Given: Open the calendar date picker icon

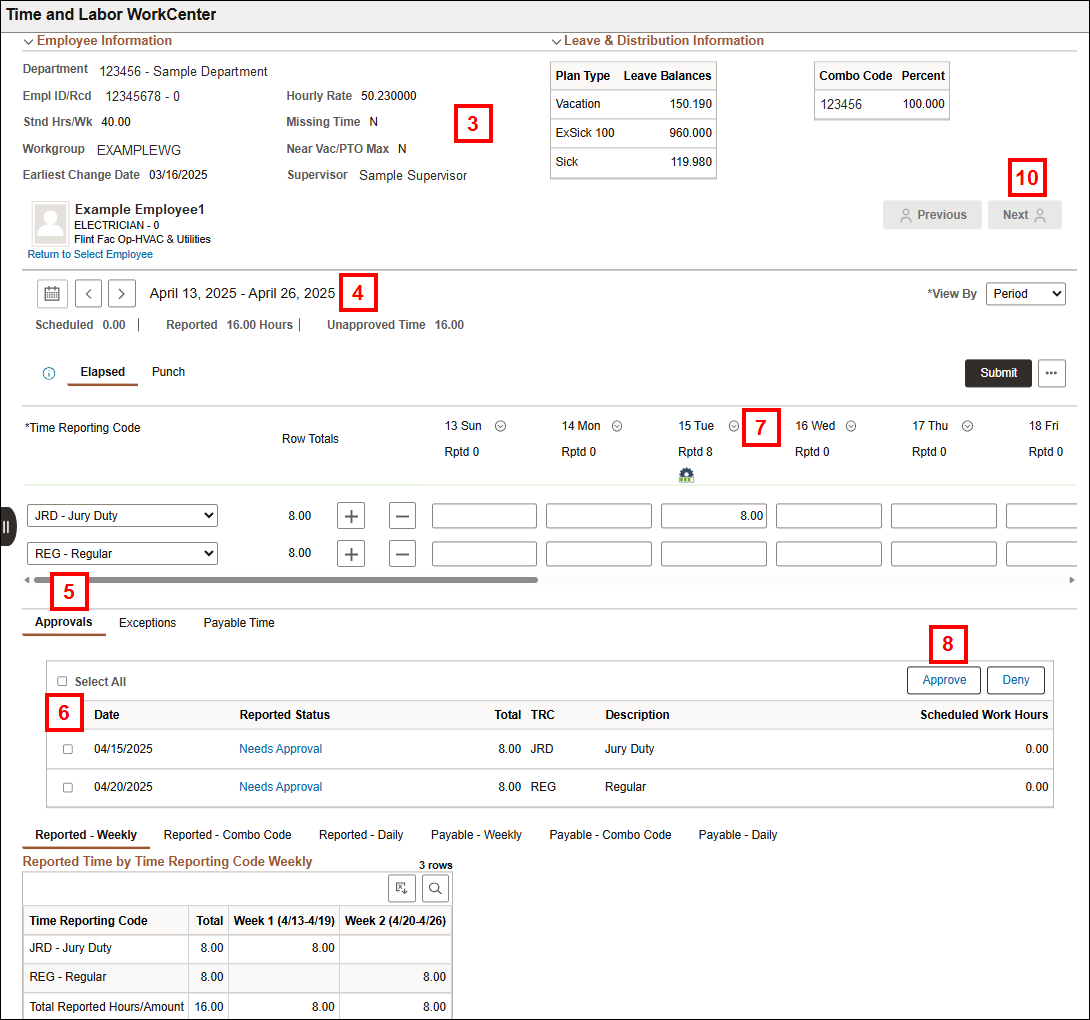Looking at the screenshot, I should (52, 293).
